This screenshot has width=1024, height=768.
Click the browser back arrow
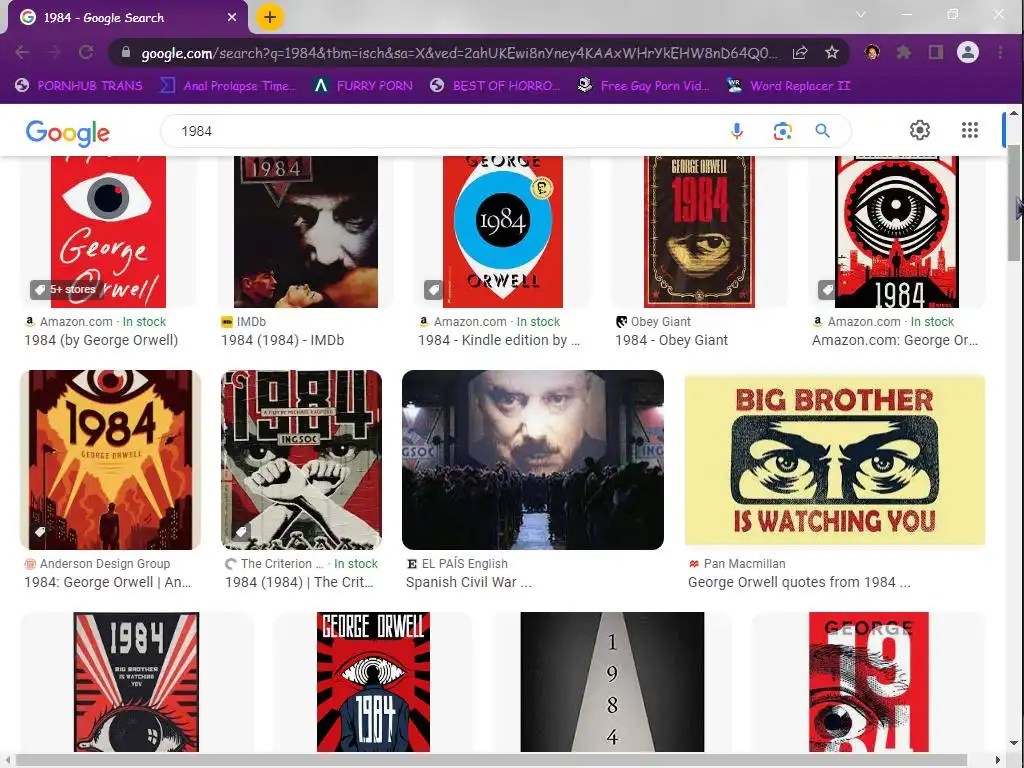click(22, 52)
